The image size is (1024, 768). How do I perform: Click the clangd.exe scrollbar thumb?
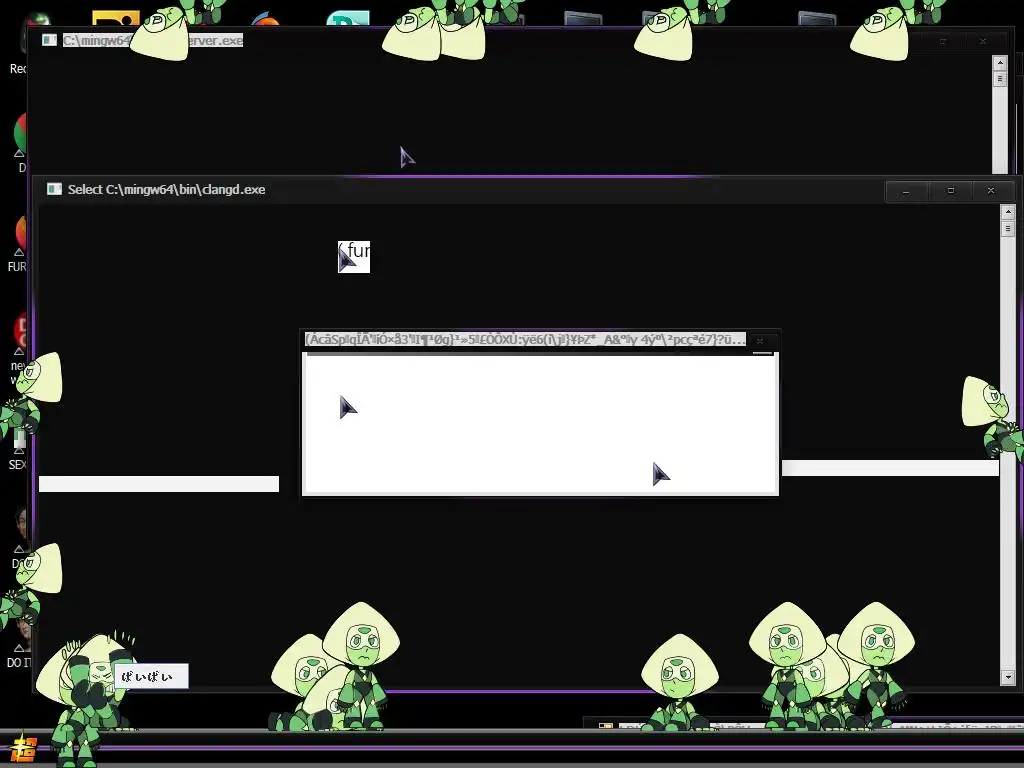coord(1008,229)
